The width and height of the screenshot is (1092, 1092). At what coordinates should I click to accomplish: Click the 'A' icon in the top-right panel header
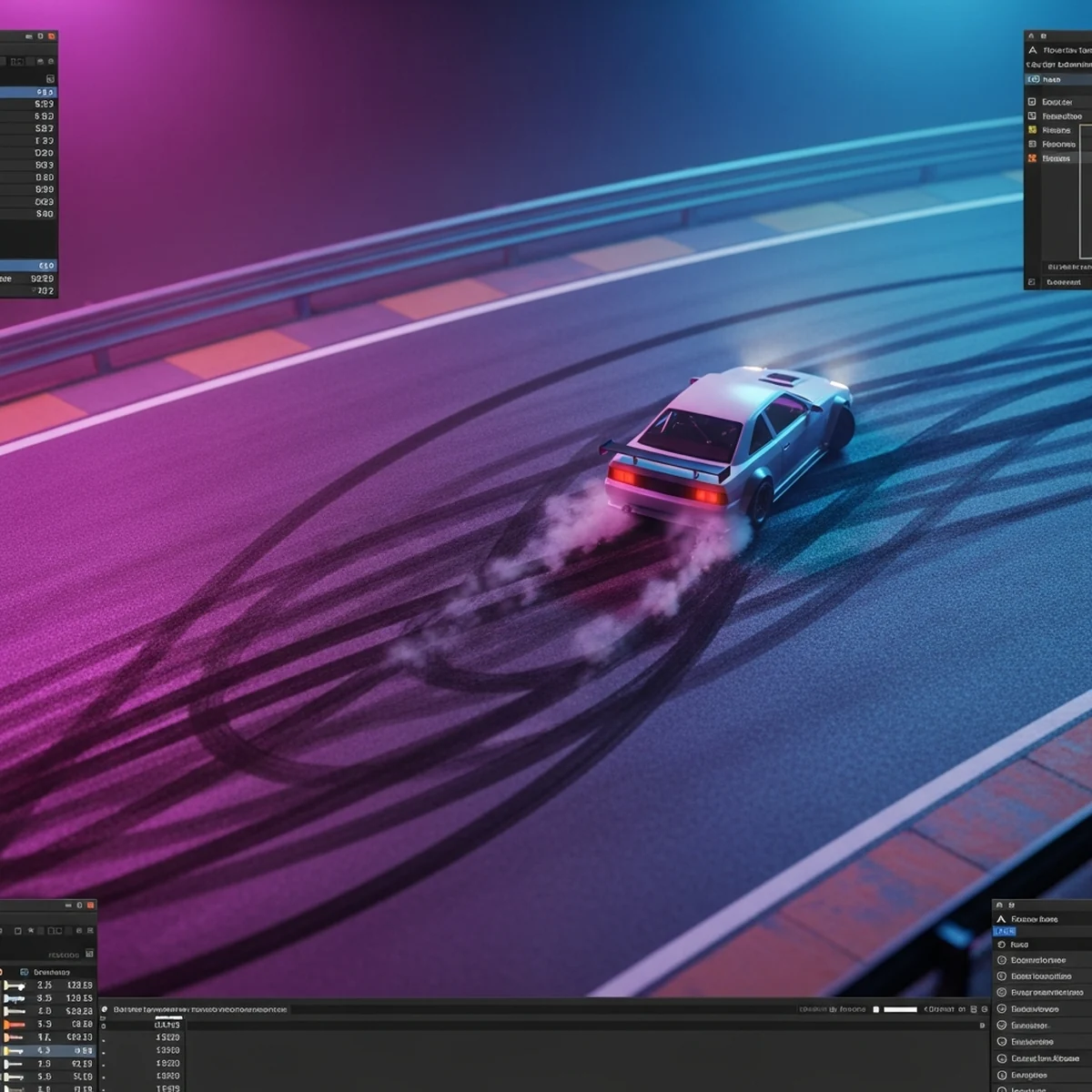pyautogui.click(x=1033, y=50)
